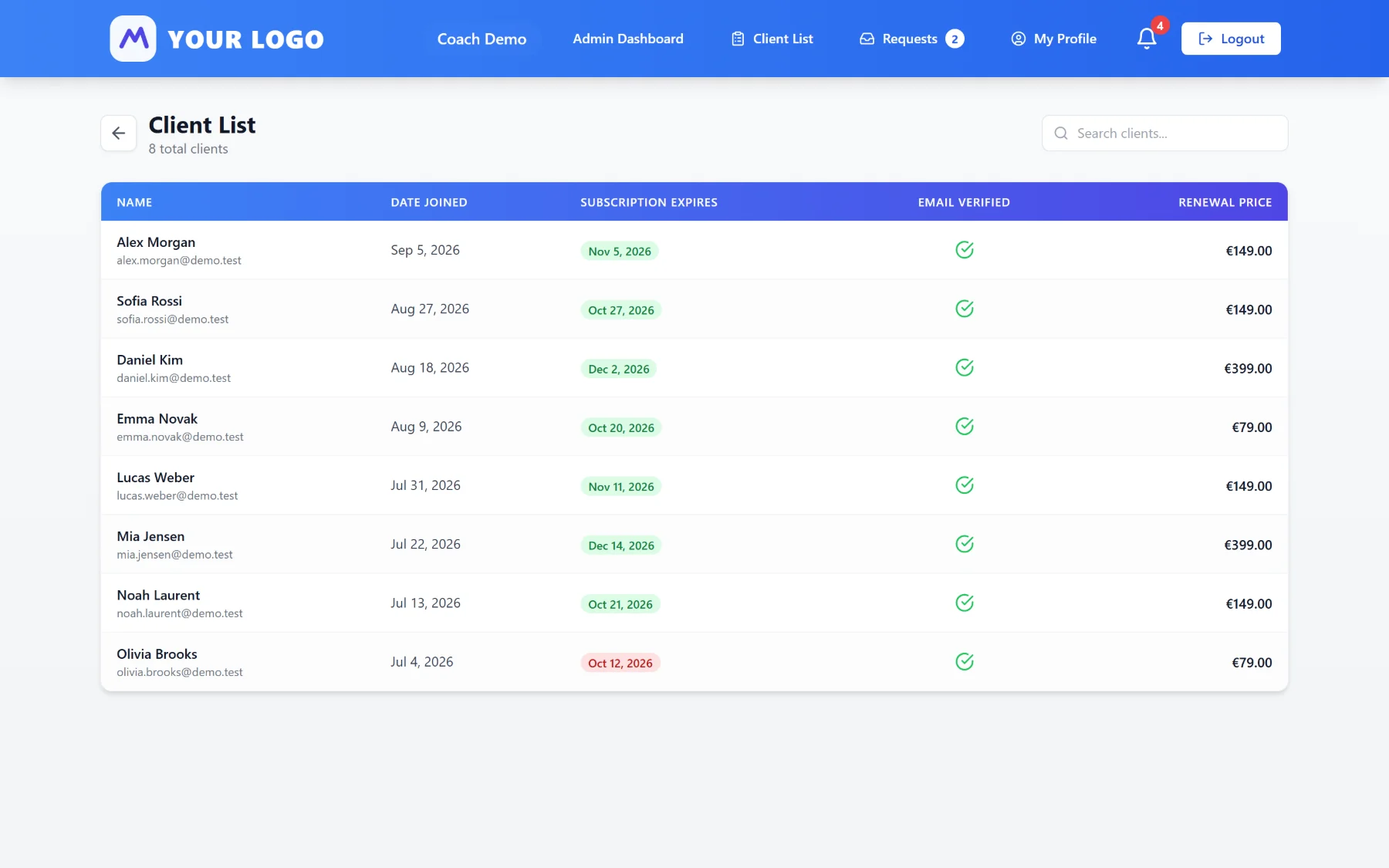Screen dimensions: 1389x868
Task: Click Mia Jensen's email verified checkmark
Action: coord(965,544)
